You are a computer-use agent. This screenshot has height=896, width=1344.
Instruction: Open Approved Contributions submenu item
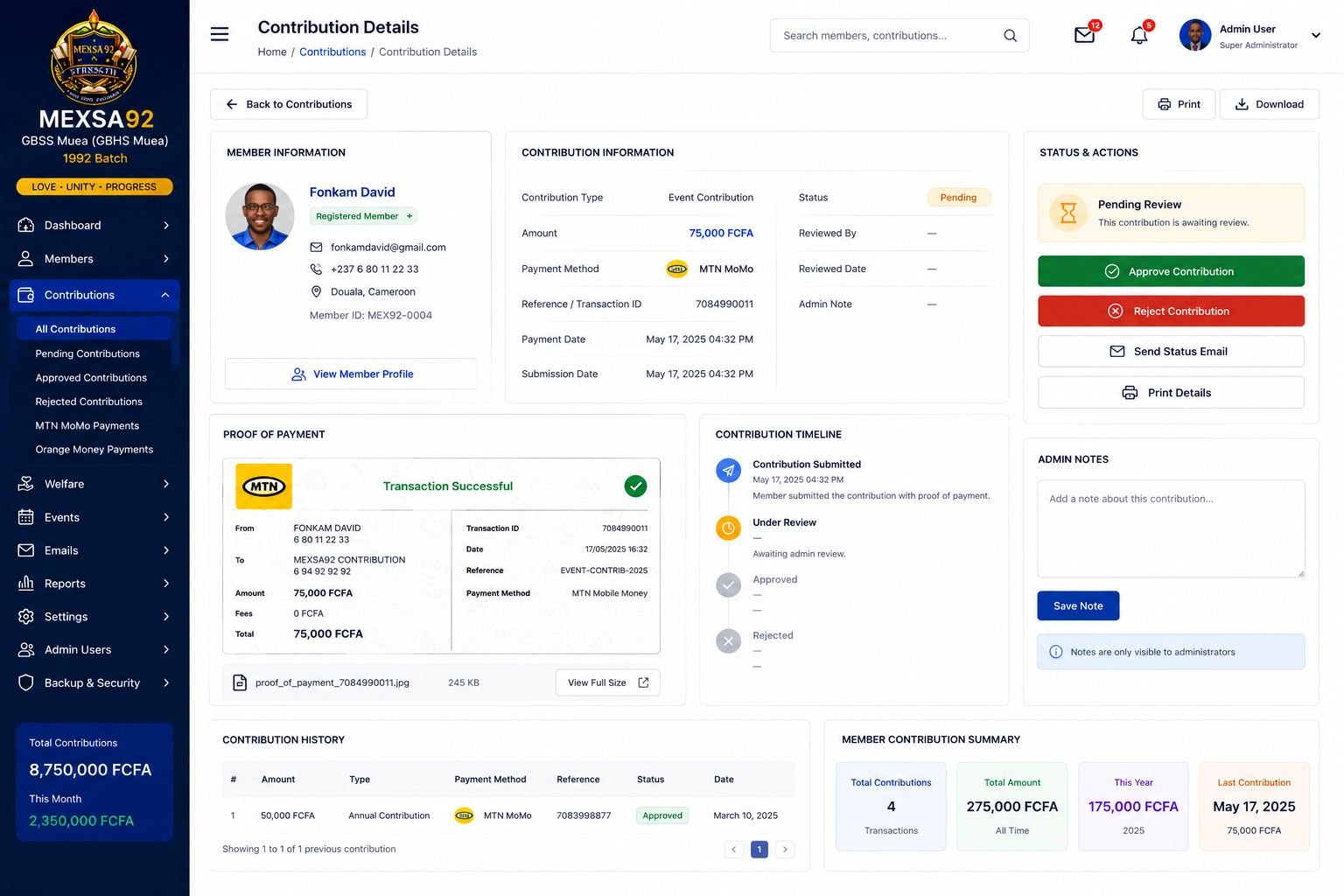[91, 378]
